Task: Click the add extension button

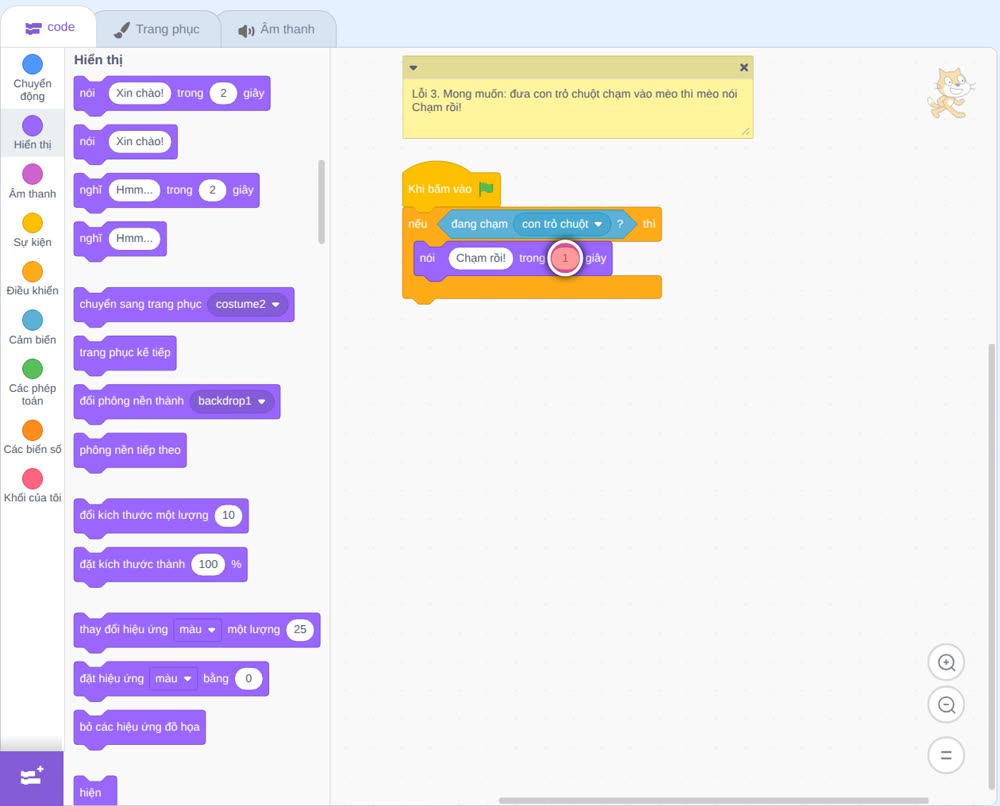Action: [x=32, y=777]
